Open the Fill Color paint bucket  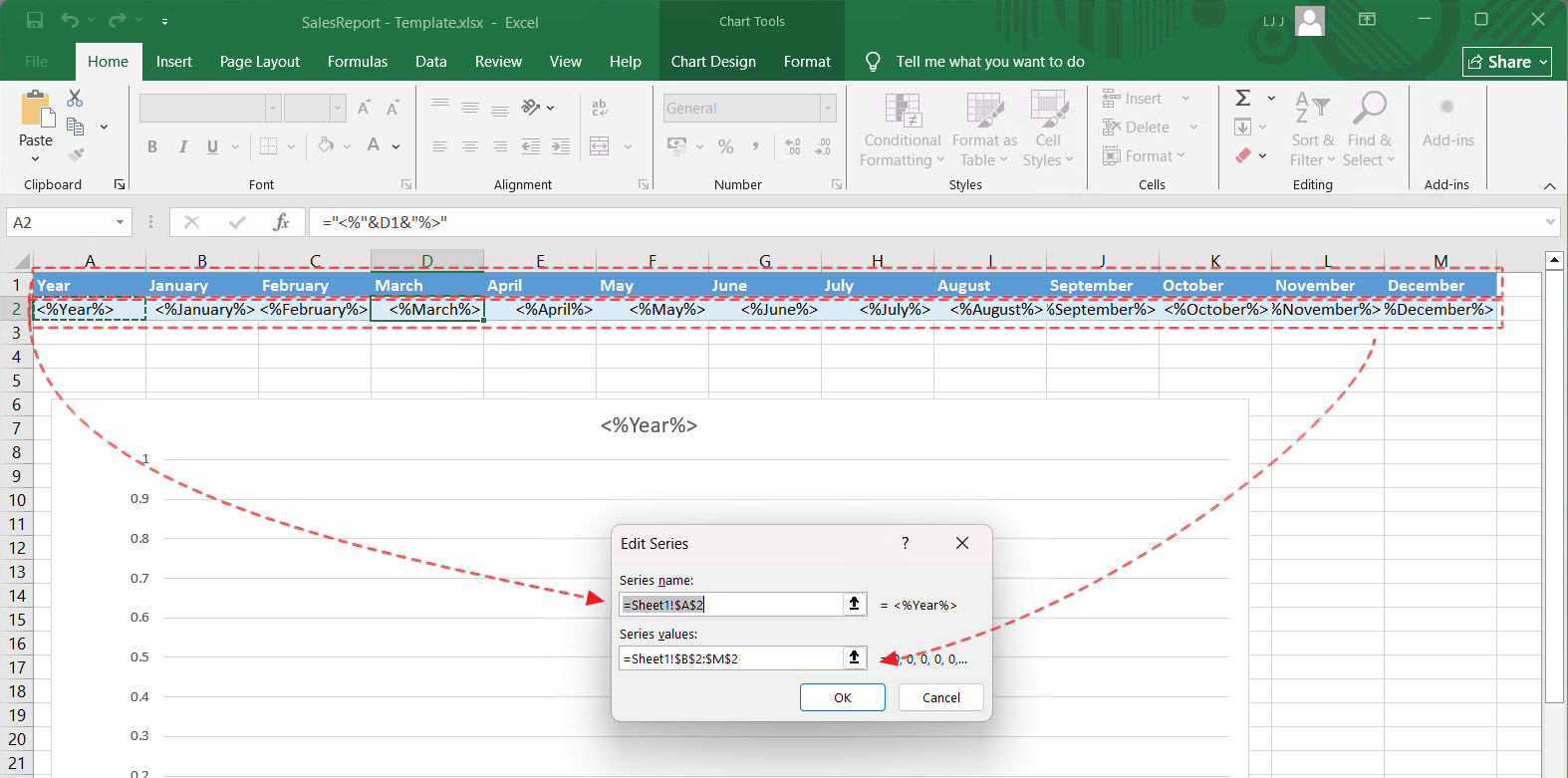tap(326, 146)
